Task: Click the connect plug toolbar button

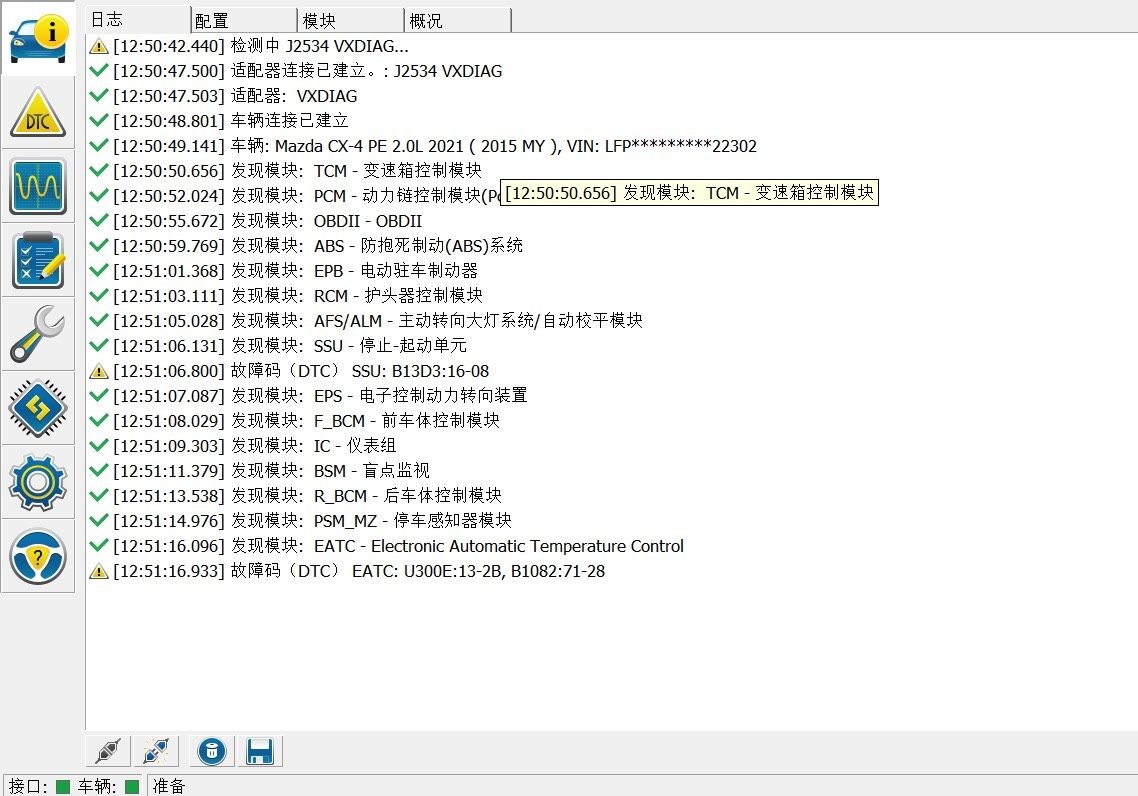Action: (x=108, y=751)
